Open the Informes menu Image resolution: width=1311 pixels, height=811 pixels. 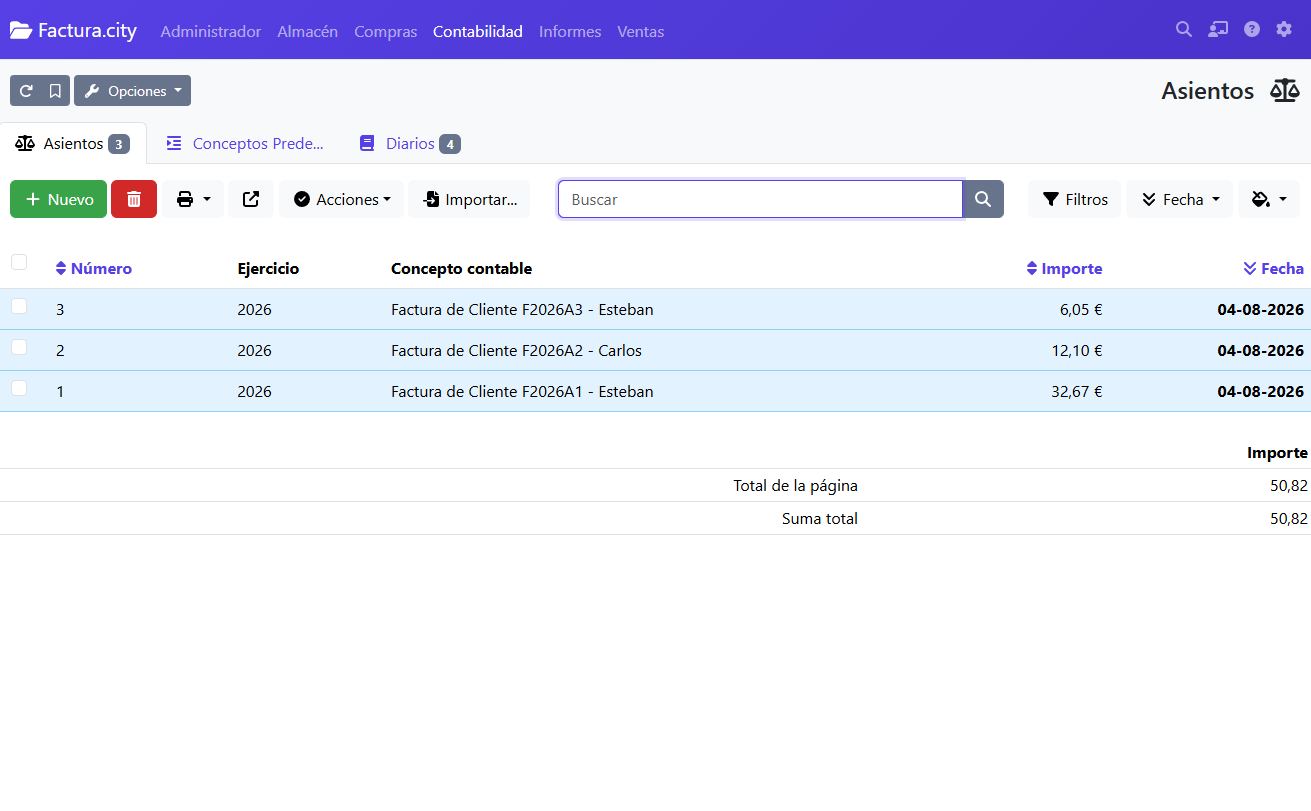point(570,31)
